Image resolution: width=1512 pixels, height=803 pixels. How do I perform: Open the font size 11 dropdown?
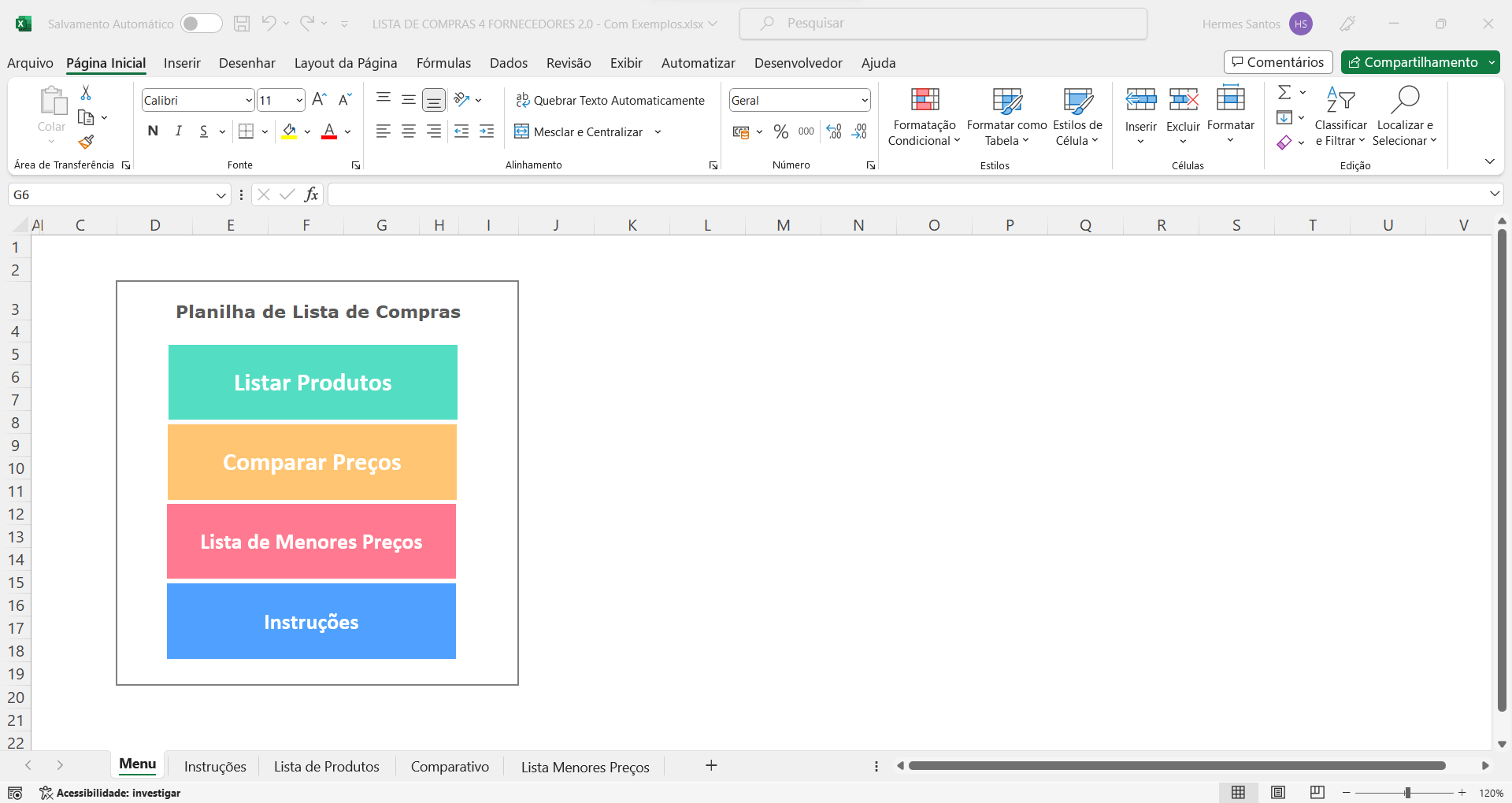299,100
